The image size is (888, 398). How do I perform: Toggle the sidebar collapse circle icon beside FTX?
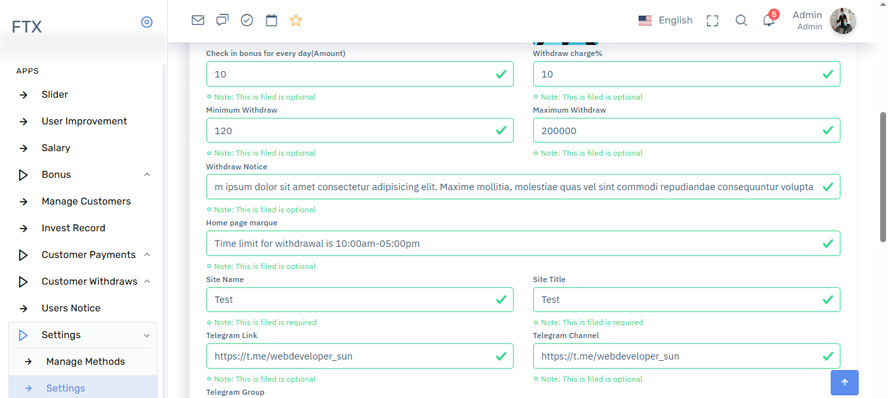(x=147, y=22)
